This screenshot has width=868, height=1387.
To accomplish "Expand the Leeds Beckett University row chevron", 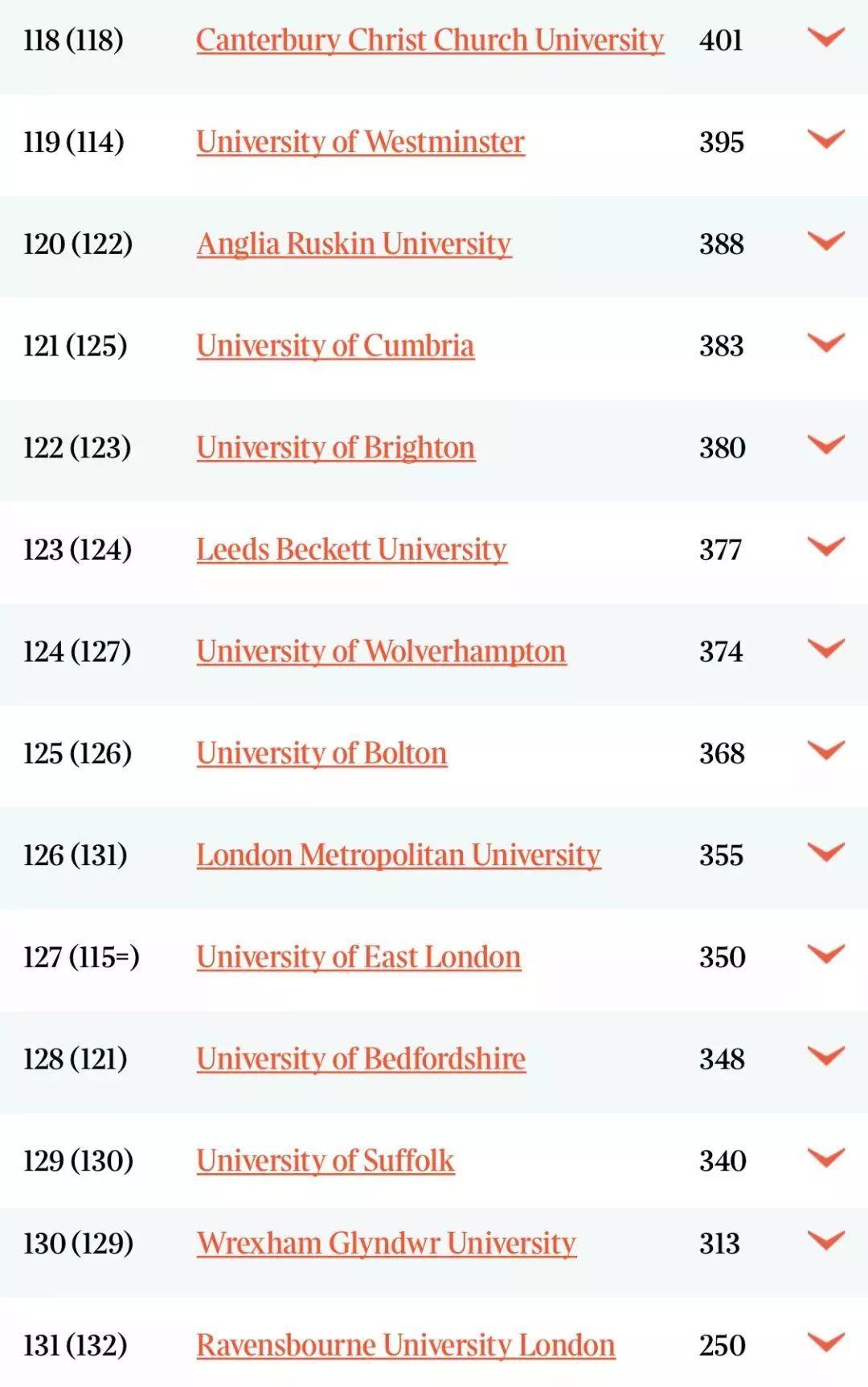I will point(825,547).
